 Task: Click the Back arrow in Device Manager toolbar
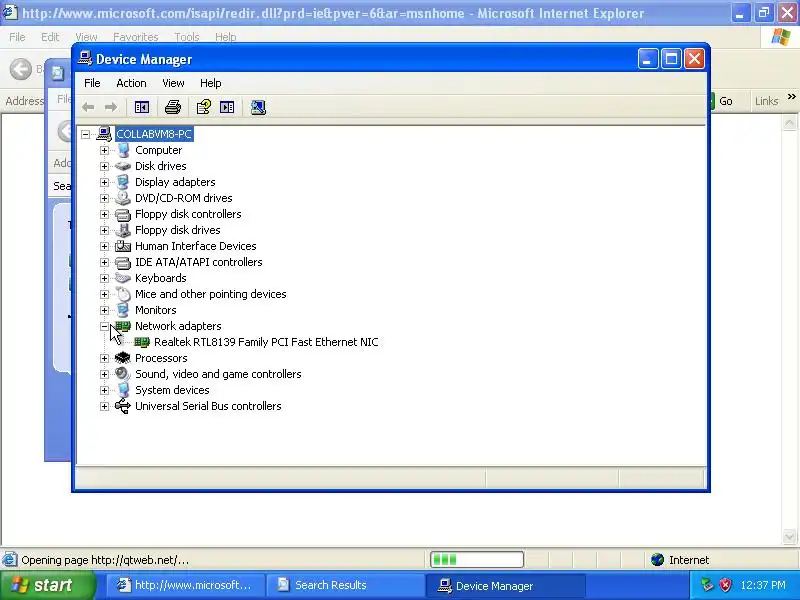point(88,107)
